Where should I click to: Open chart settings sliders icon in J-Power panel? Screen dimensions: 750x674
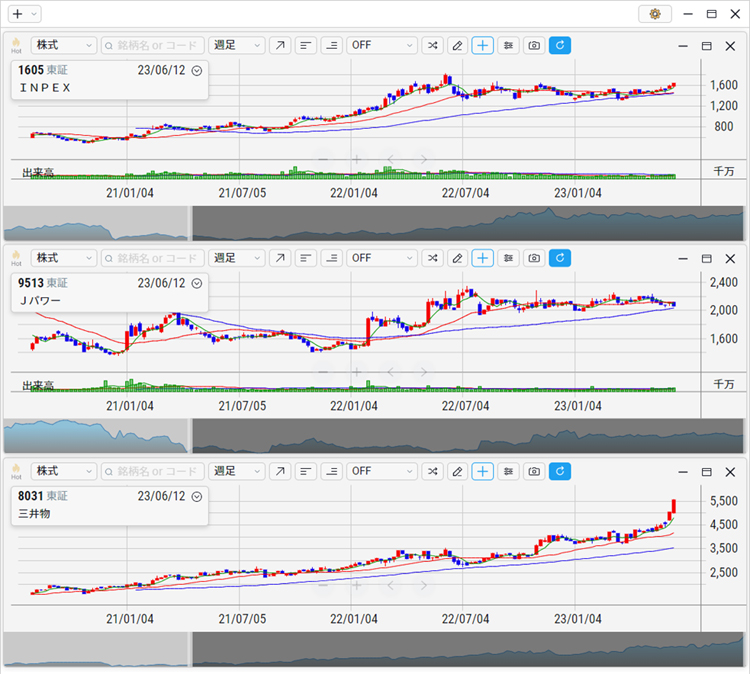(x=509, y=258)
